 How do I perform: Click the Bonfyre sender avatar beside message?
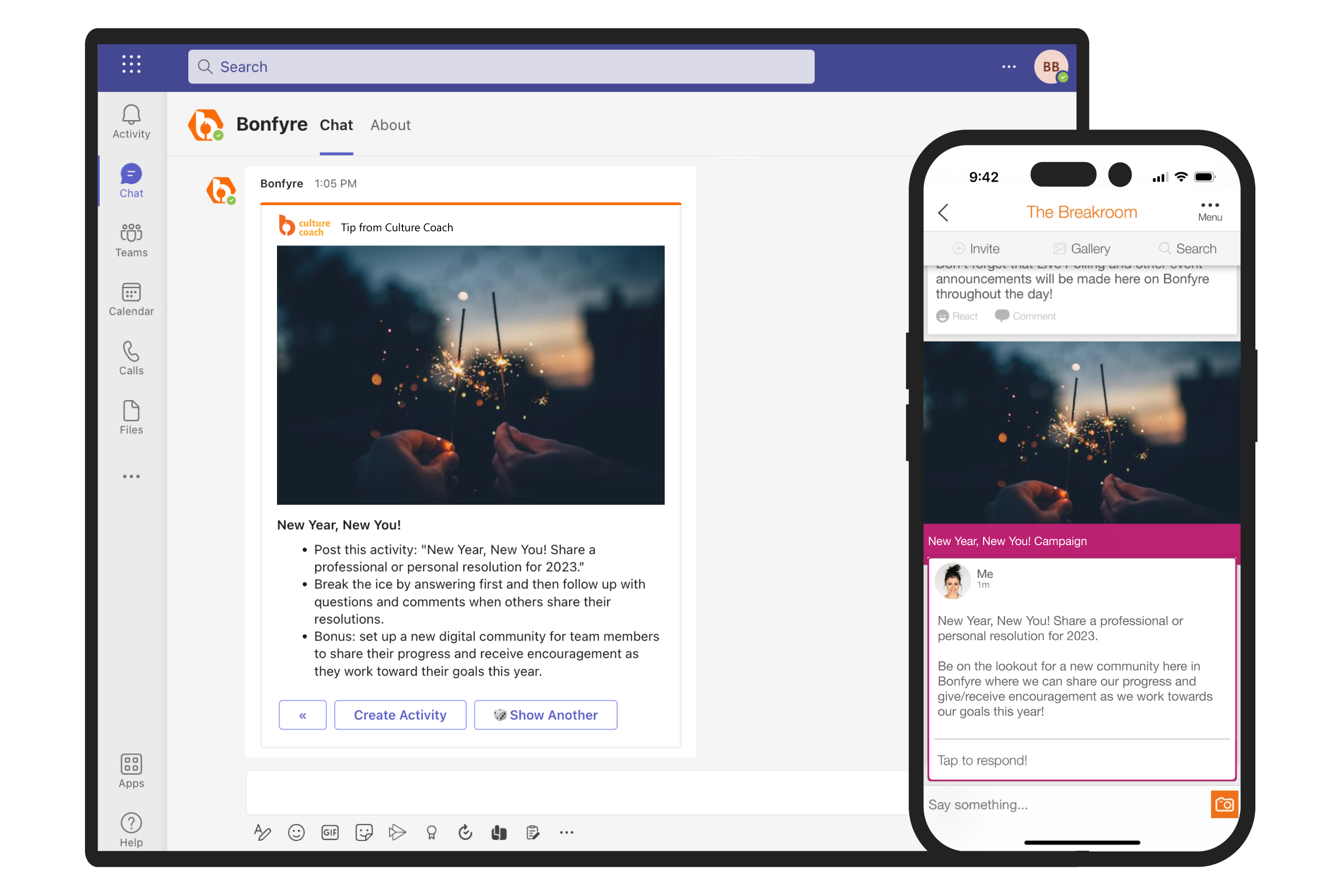tap(220, 191)
